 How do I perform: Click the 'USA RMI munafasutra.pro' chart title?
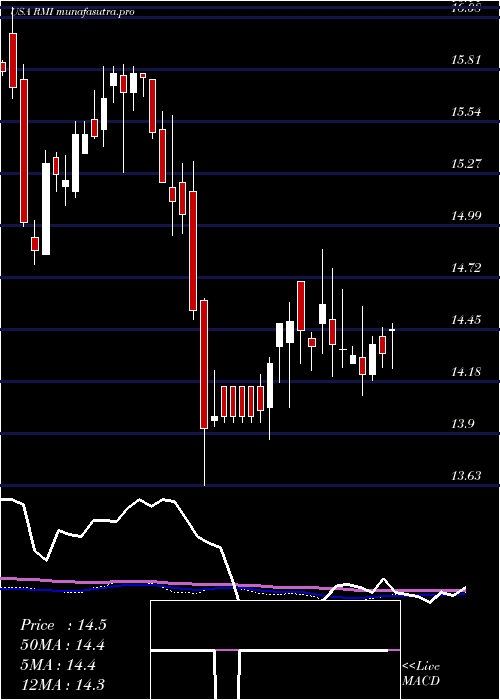click(72, 12)
